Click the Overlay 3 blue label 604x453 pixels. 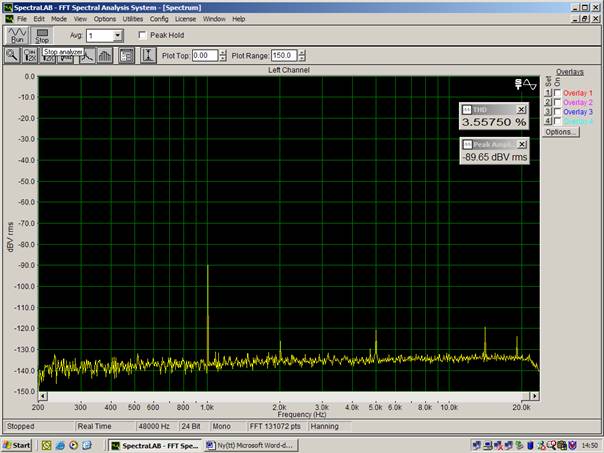578,112
